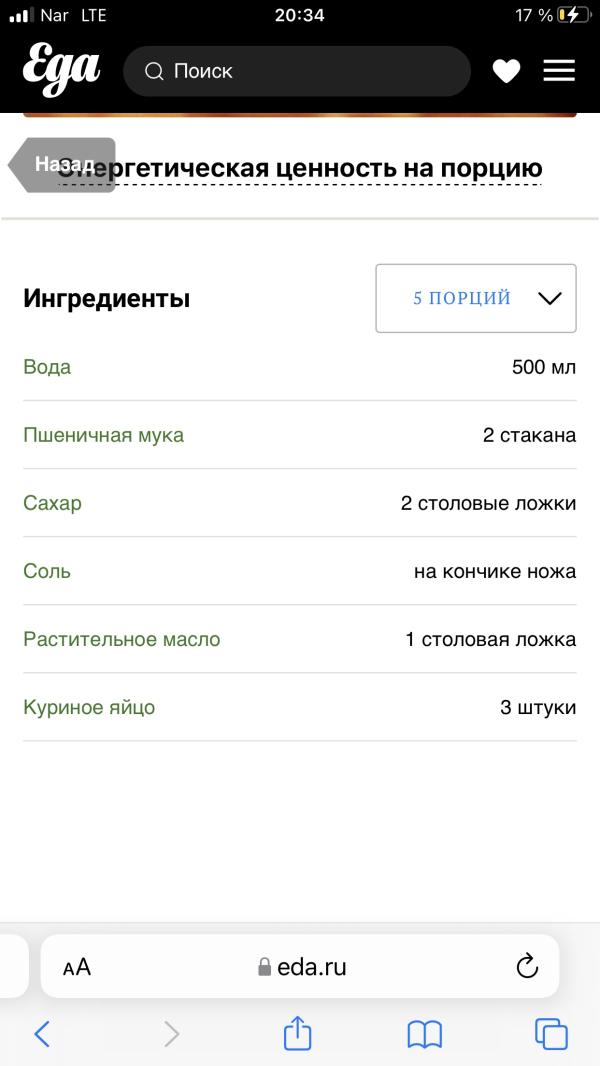This screenshot has height=1066, width=600.
Task: Tap the search magnifier icon
Action: 154,71
